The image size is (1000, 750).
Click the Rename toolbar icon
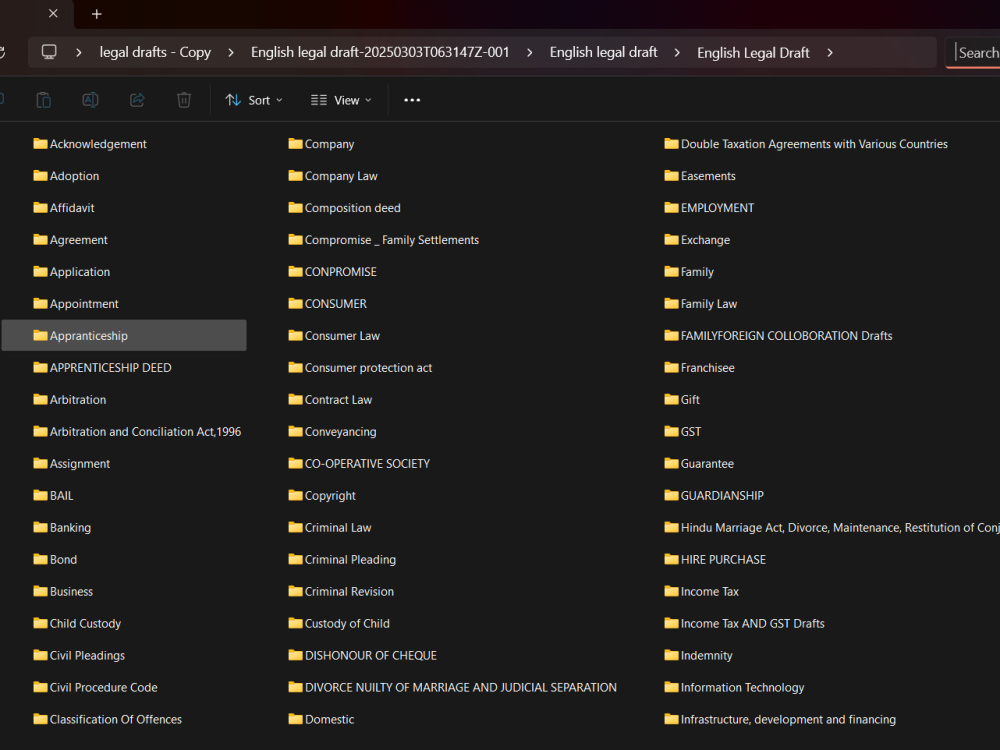(x=91, y=100)
